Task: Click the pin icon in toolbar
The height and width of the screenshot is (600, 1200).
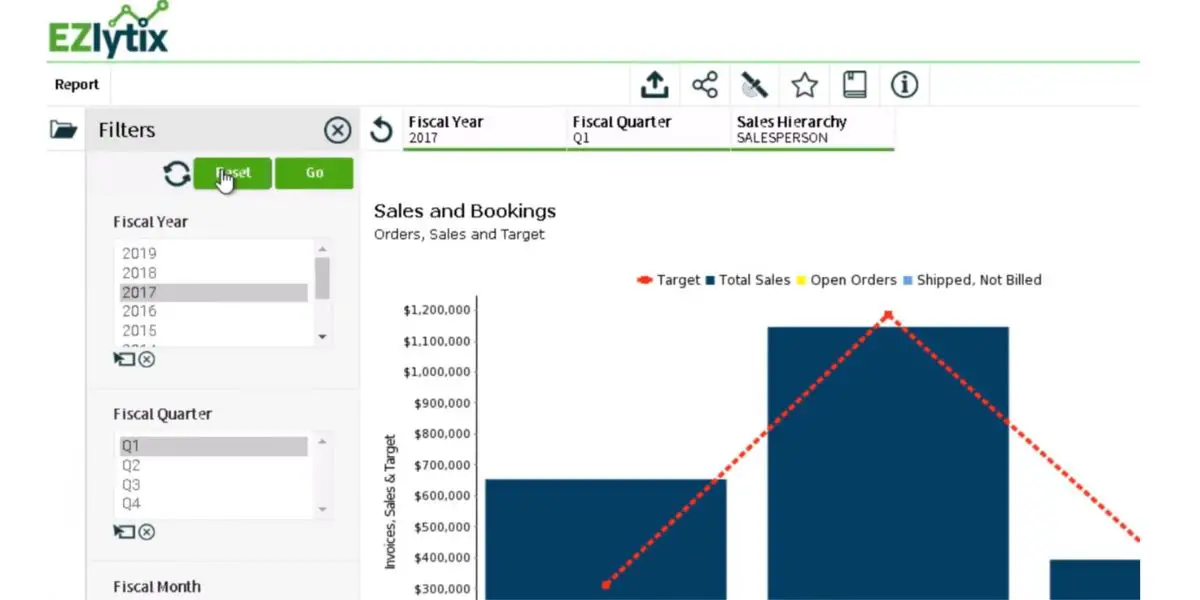Action: point(754,85)
